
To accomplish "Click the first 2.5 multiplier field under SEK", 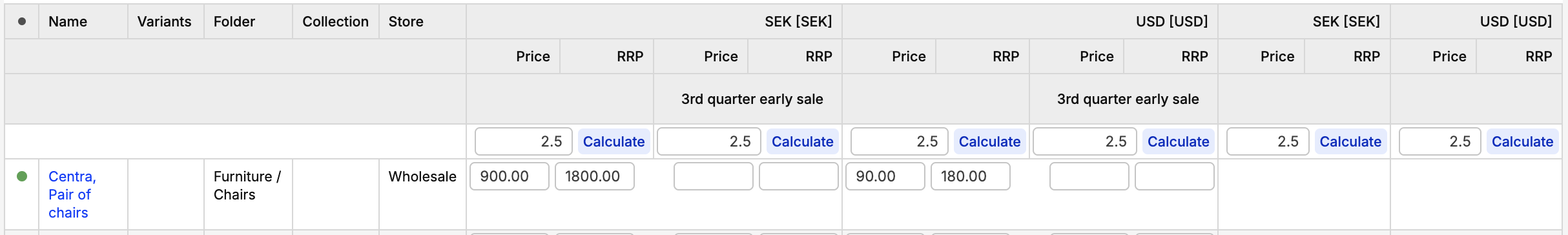I will [x=524, y=141].
